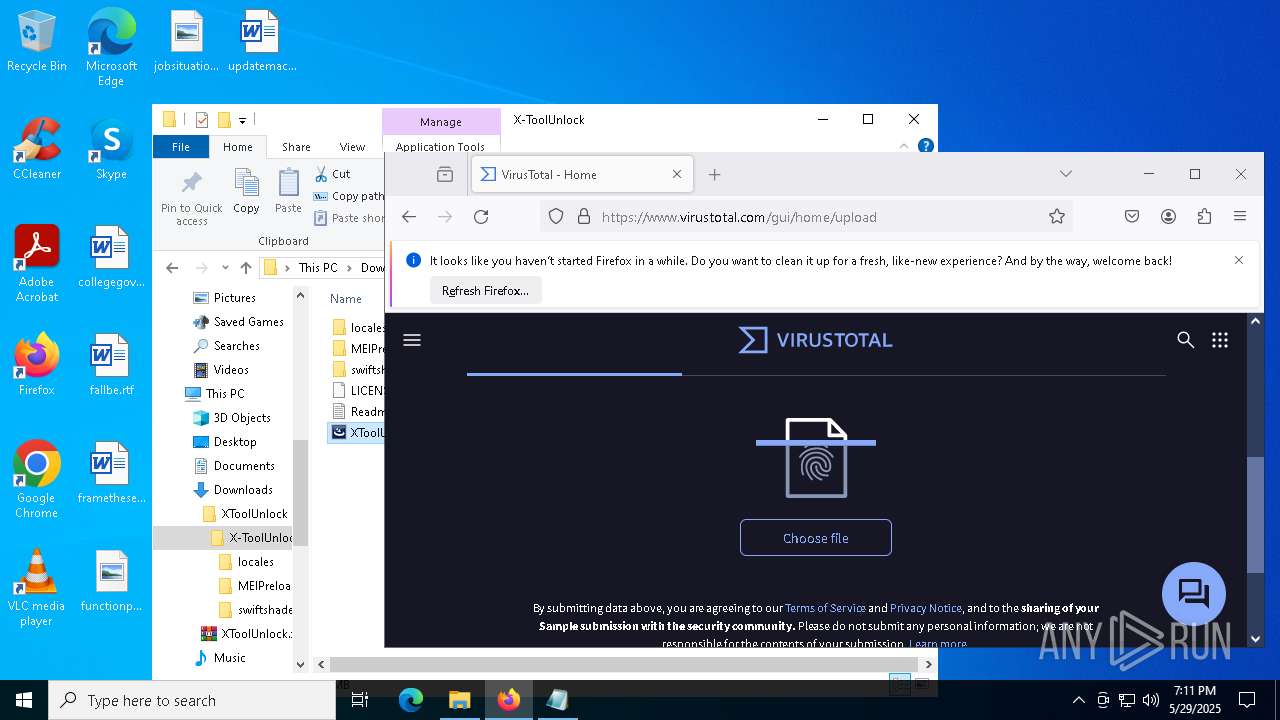
Task: Open Application Tools ribbon tab
Action: pos(440,147)
